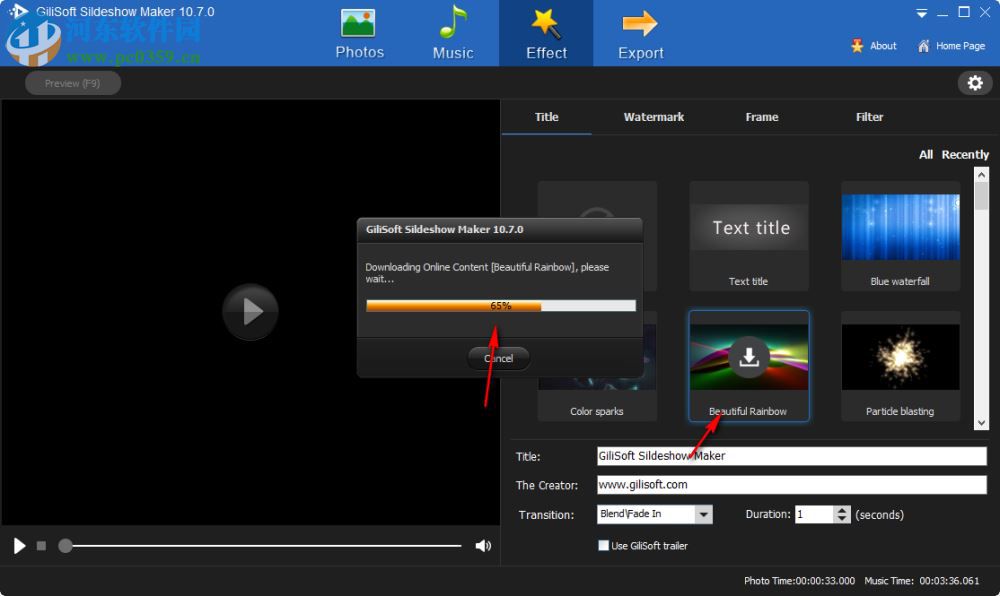Open the settings gear menu
Image resolution: width=1000 pixels, height=596 pixels.
975,83
